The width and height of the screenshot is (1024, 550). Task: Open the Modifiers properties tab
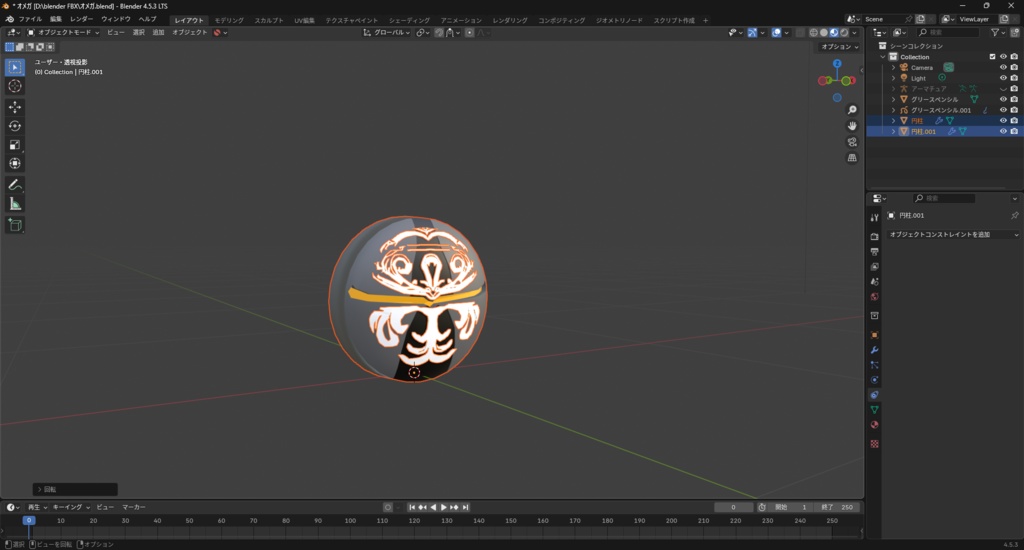tap(874, 350)
